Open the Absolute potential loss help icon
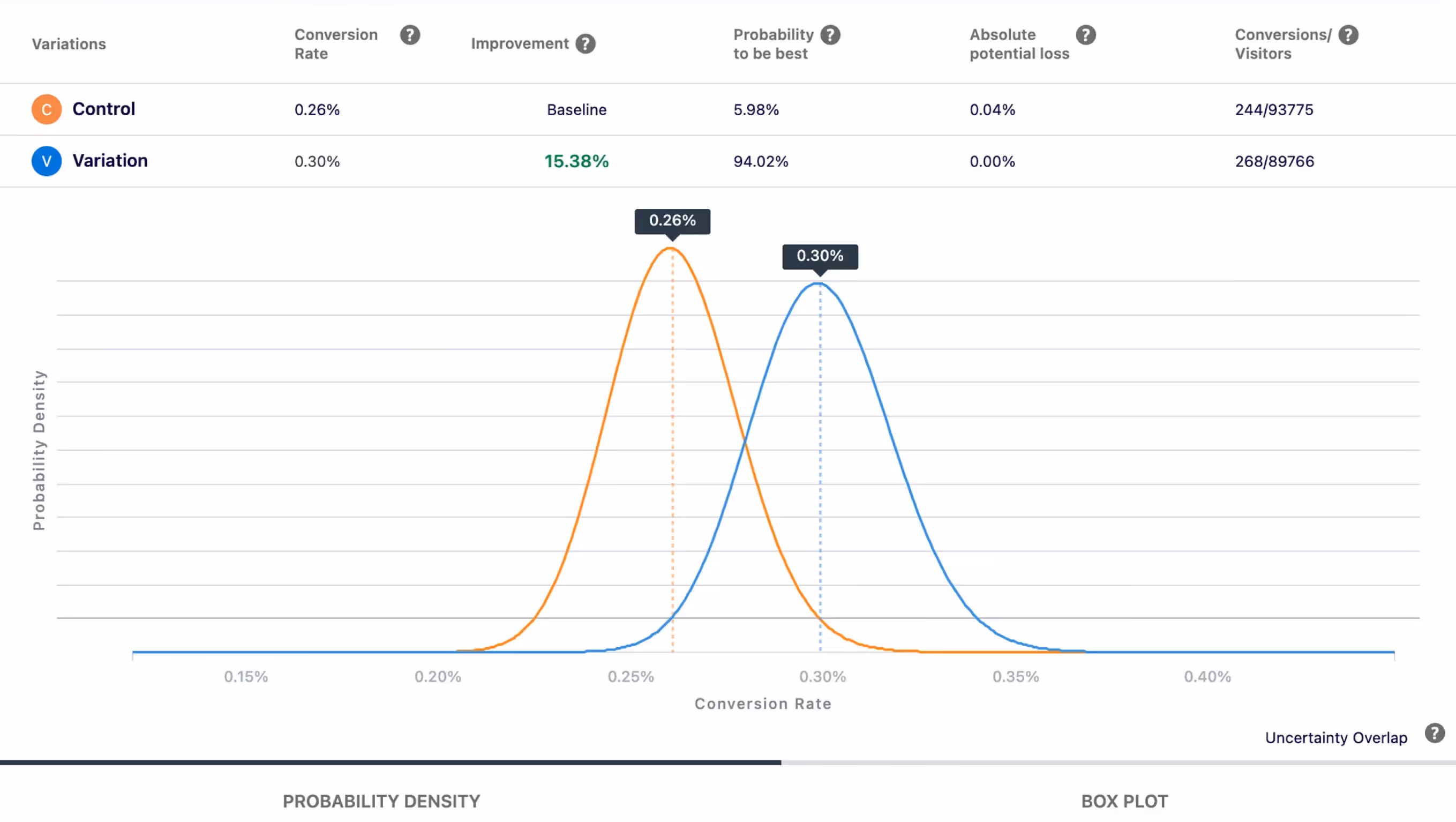The width and height of the screenshot is (1456, 822). [x=1086, y=34]
